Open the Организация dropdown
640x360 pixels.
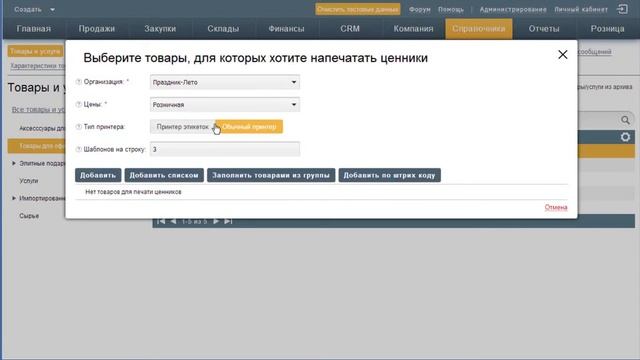pyautogui.click(x=224, y=82)
